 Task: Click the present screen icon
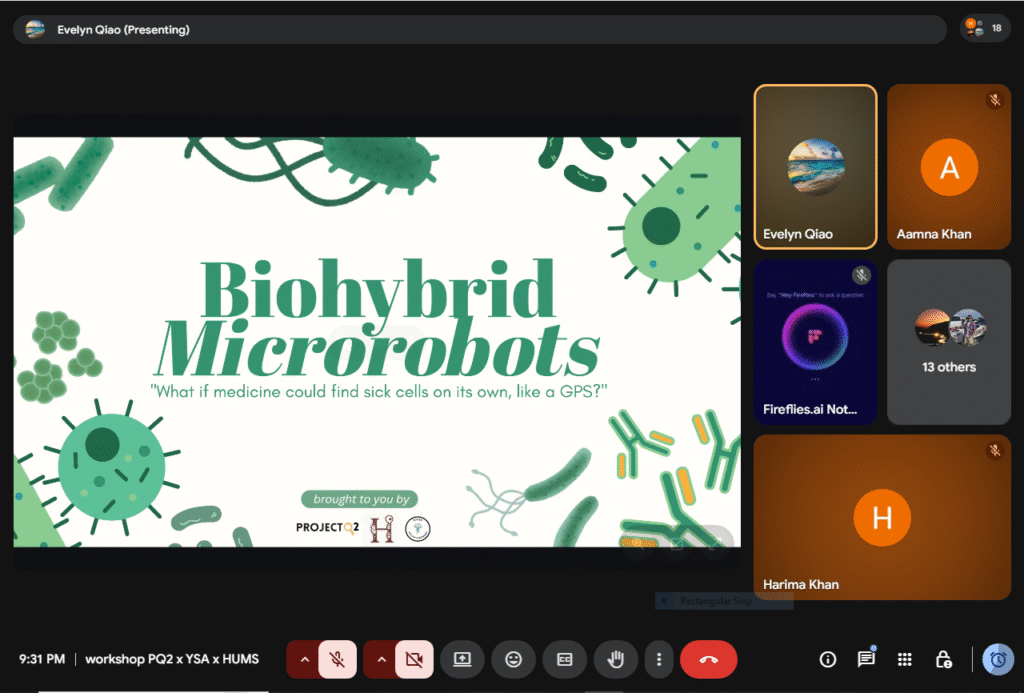coord(462,660)
